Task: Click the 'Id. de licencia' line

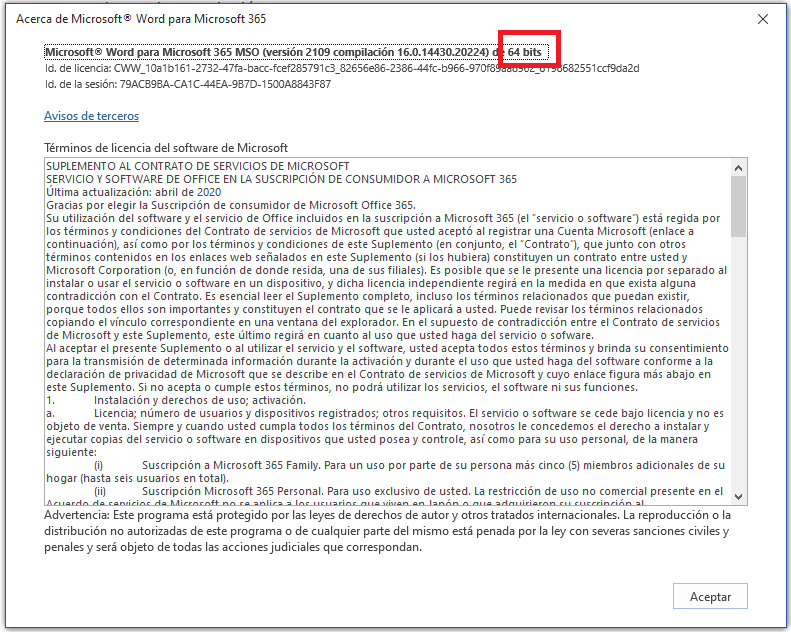Action: (x=342, y=68)
